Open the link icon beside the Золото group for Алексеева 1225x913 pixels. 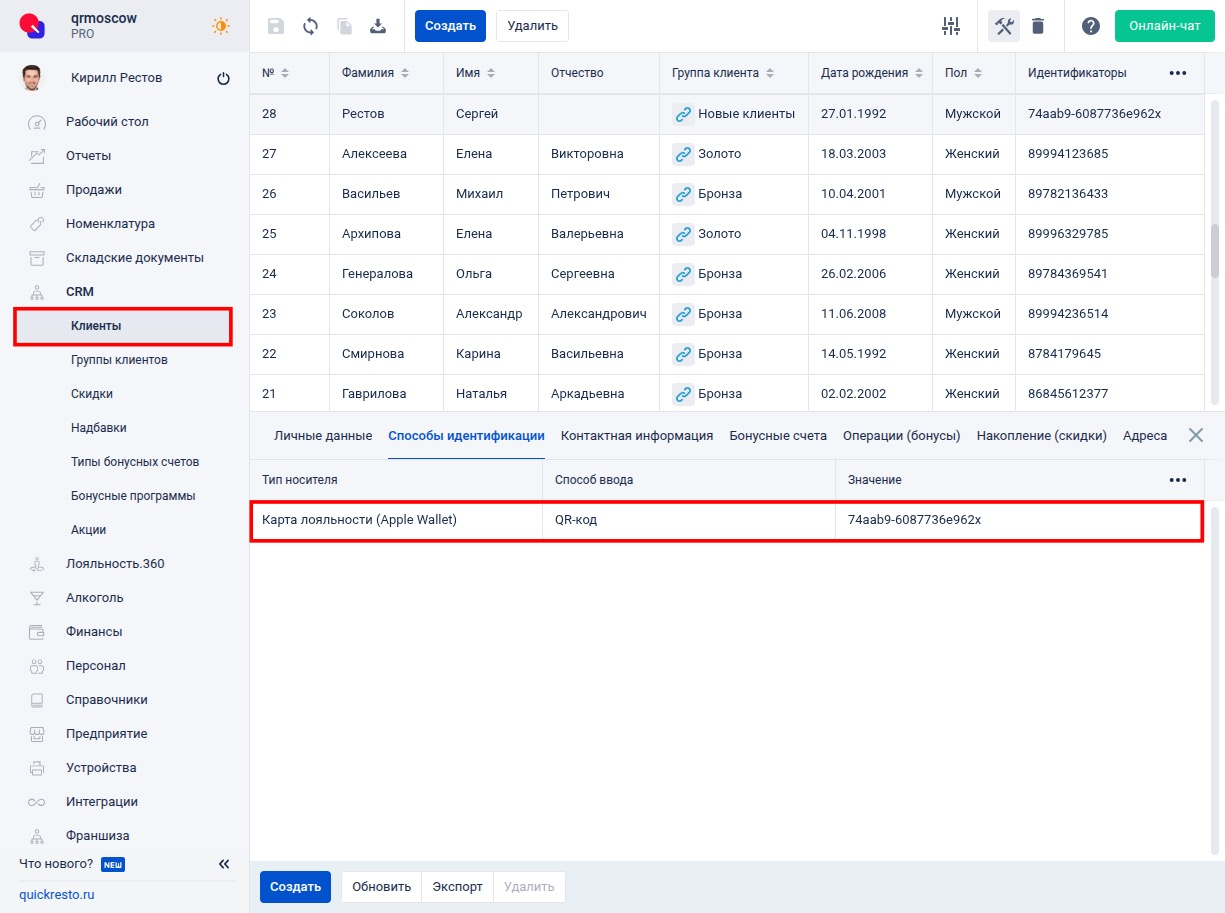(x=683, y=154)
